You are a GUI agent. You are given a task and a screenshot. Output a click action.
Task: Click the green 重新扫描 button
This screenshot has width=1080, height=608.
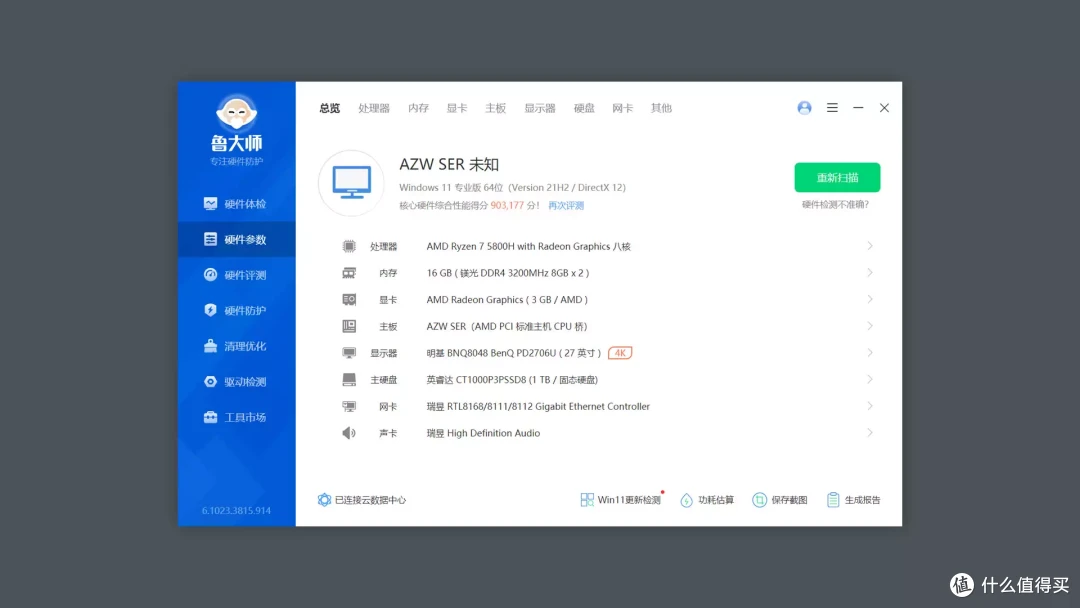pos(837,178)
